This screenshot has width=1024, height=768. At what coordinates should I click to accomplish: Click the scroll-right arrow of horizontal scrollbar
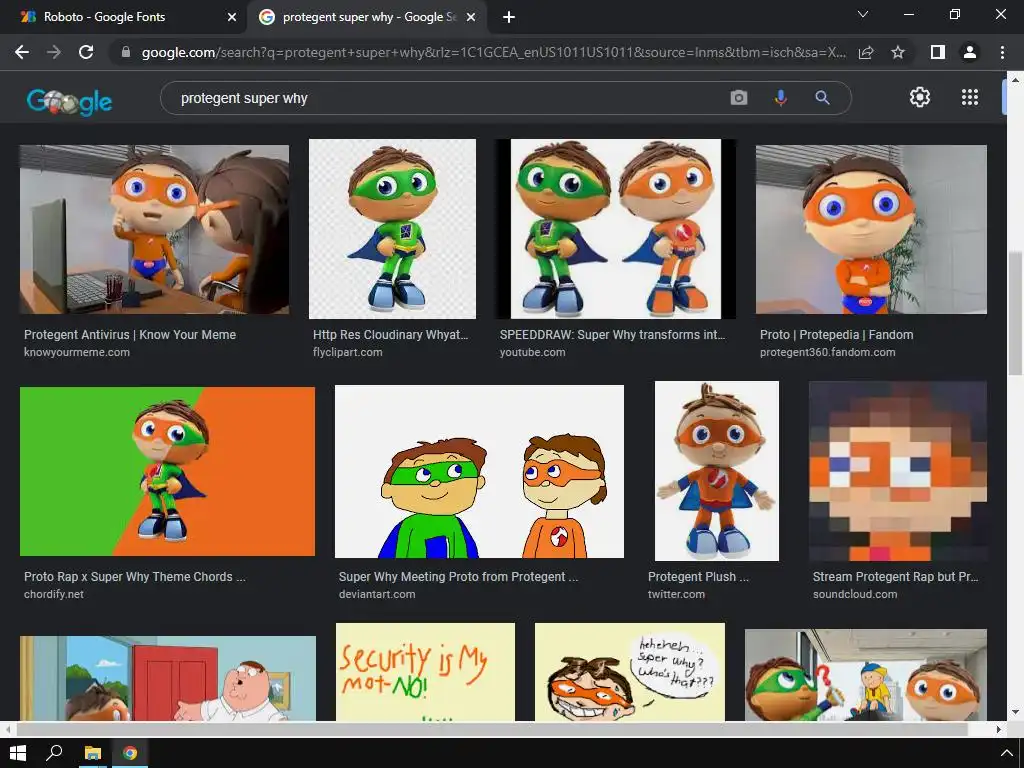[999, 729]
